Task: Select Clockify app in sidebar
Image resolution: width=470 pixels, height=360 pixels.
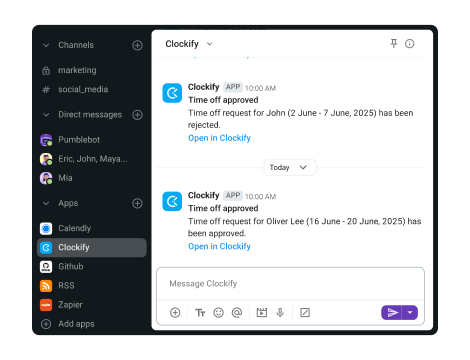Action: pos(92,247)
